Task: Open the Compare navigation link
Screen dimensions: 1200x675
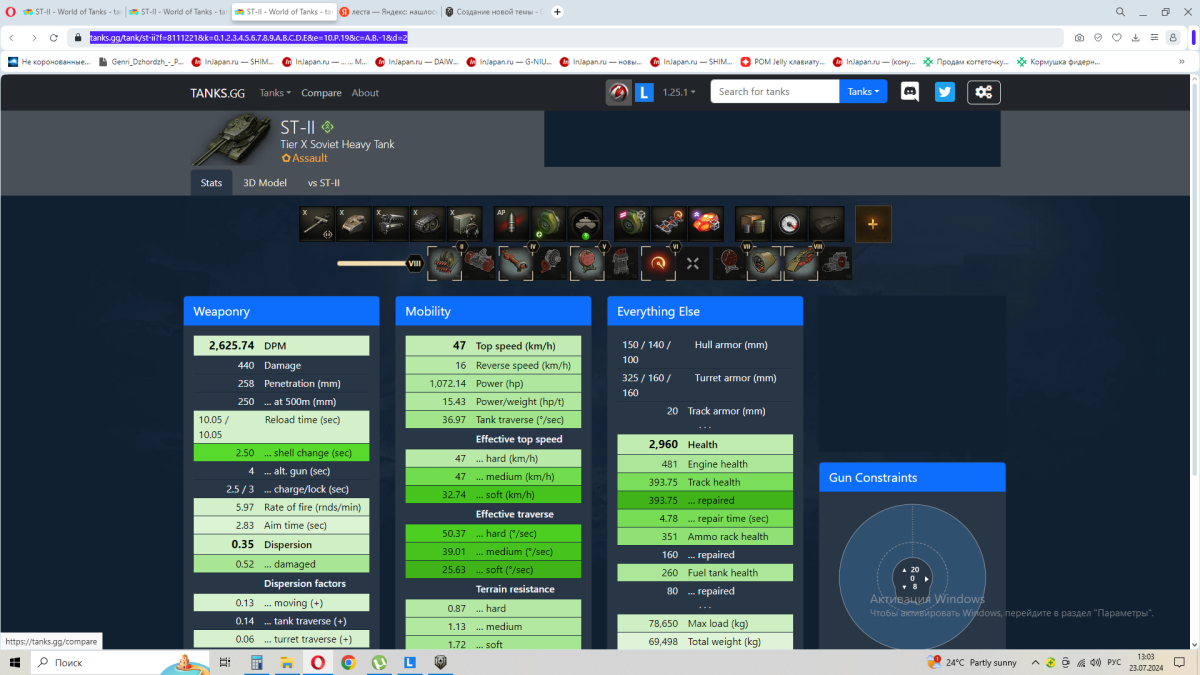Action: [321, 92]
